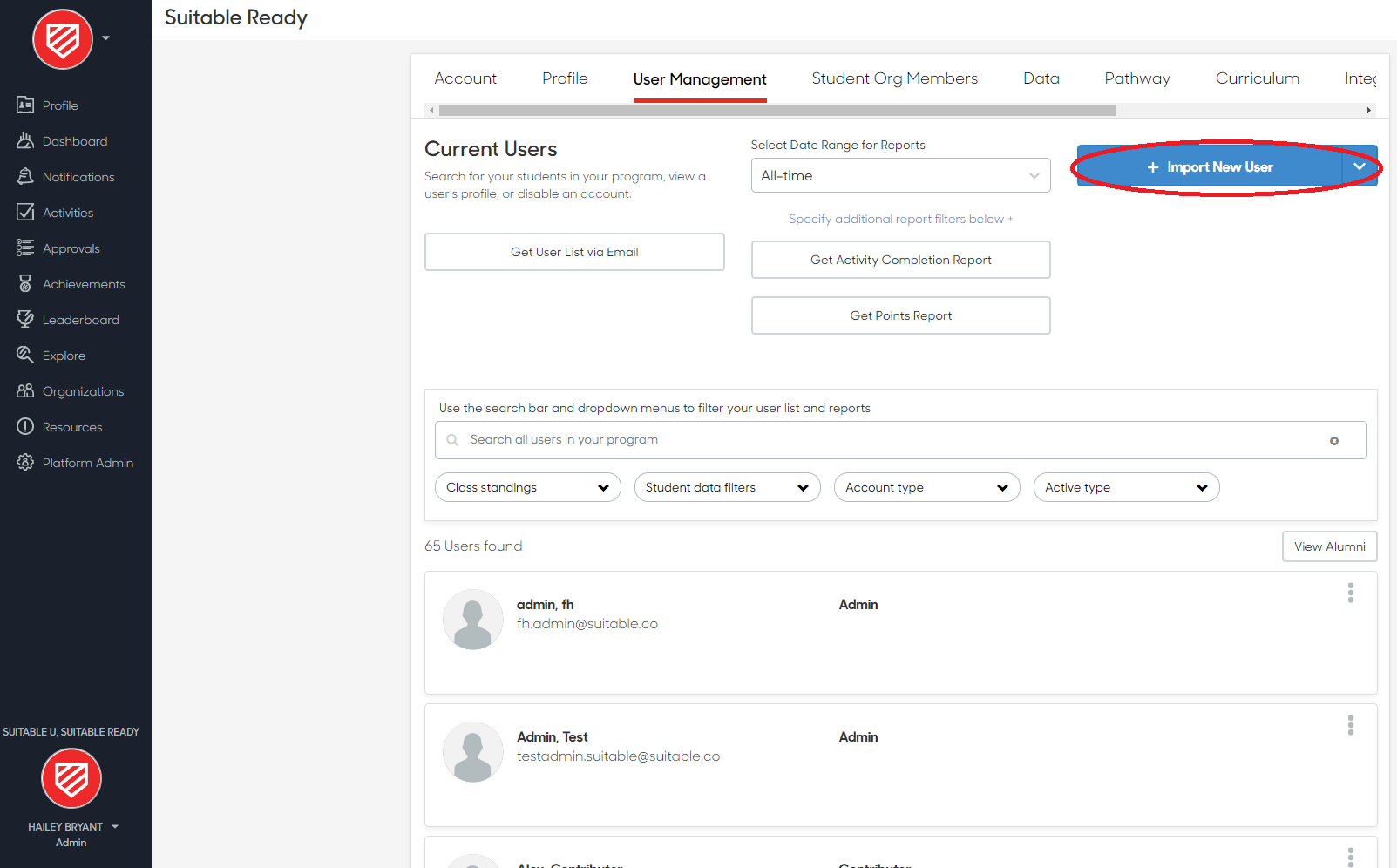This screenshot has width=1397, height=868.
Task: Click the Explore search icon in sidebar
Action: 25,355
